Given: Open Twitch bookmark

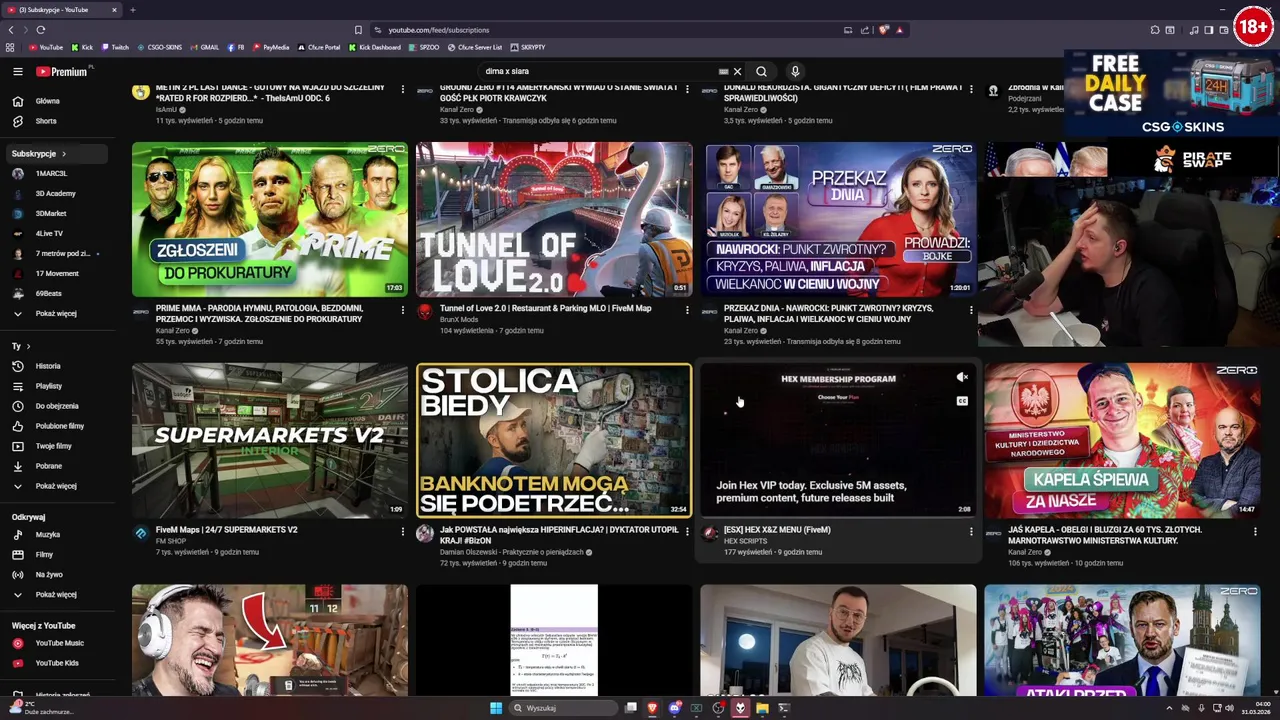Looking at the screenshot, I should [x=114, y=47].
